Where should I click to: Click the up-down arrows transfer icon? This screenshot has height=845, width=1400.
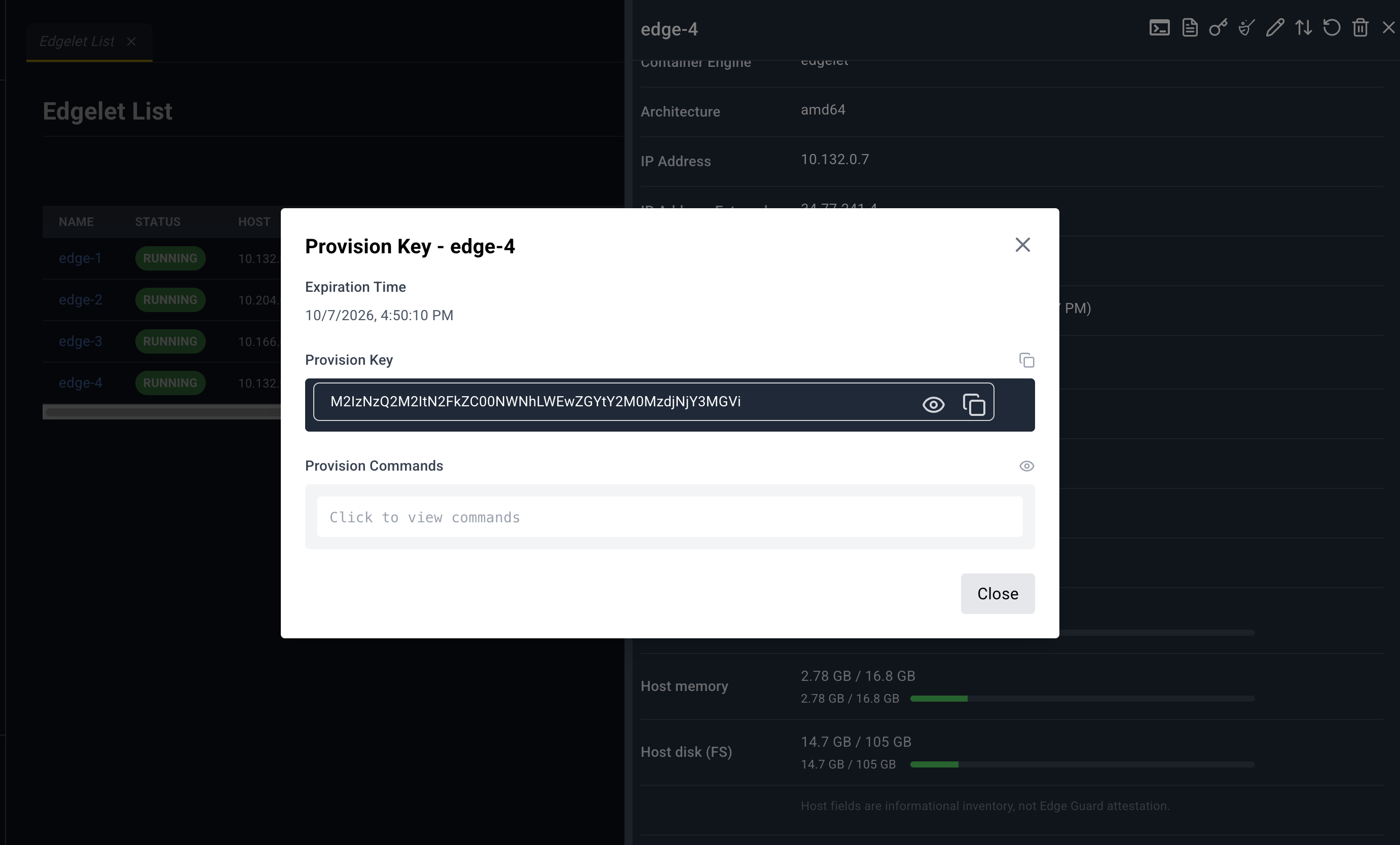pyautogui.click(x=1303, y=28)
